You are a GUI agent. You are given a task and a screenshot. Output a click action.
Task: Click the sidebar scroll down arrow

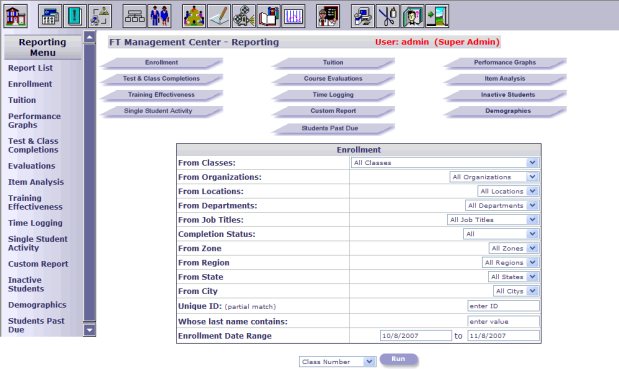[x=90, y=330]
